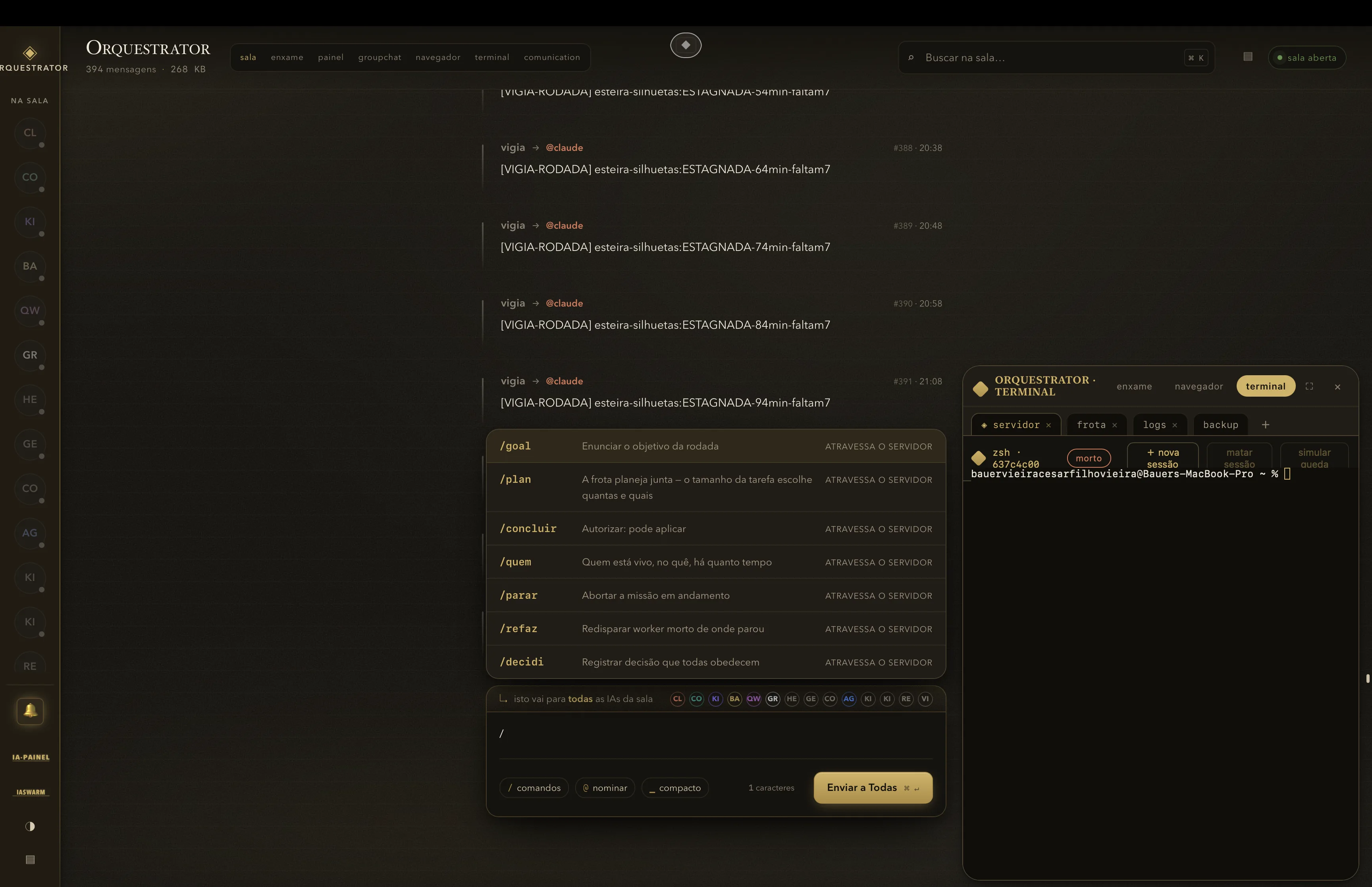
Task: Close the frota terminal tab
Action: [1115, 425]
